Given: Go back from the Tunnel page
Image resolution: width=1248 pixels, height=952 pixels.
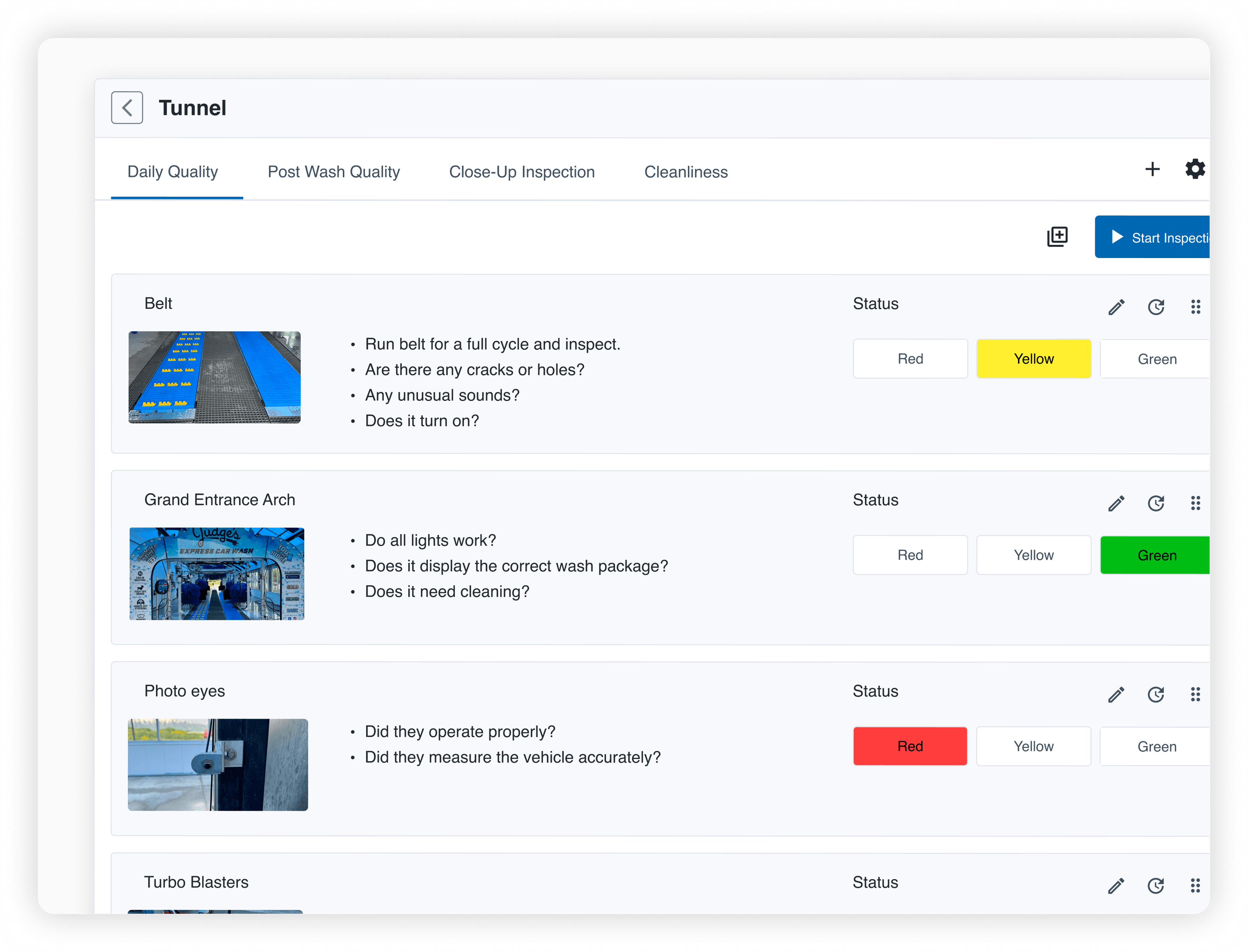Looking at the screenshot, I should click(x=126, y=107).
